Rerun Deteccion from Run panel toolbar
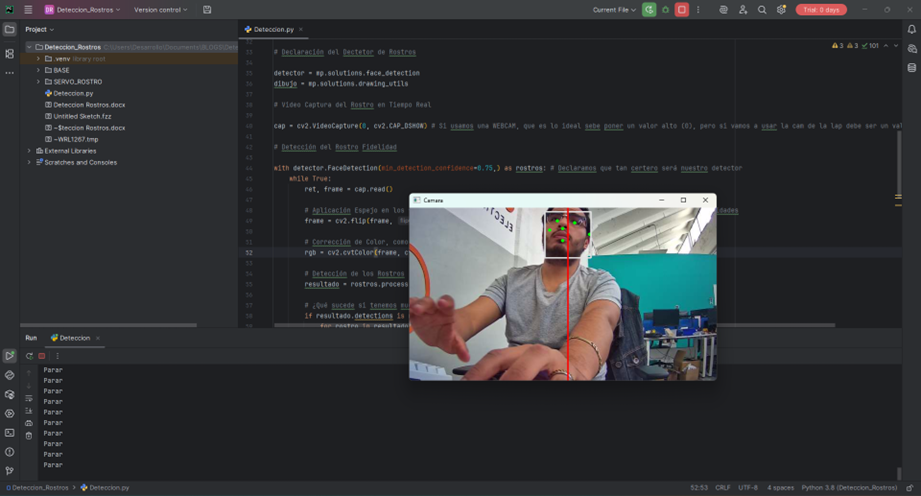 (29, 356)
